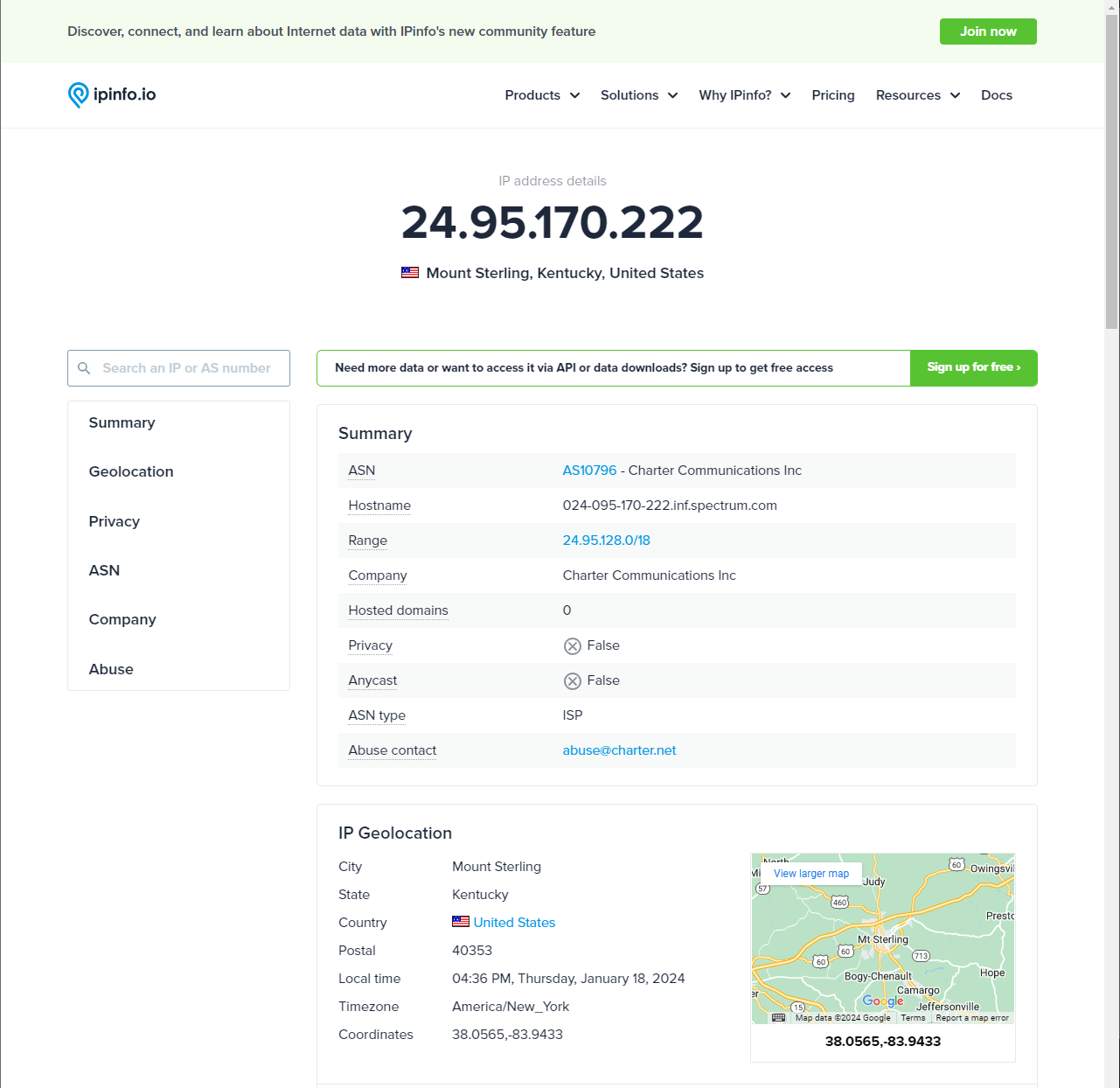
Task: Click the Anycast label in Summary table
Action: pyautogui.click(x=372, y=680)
